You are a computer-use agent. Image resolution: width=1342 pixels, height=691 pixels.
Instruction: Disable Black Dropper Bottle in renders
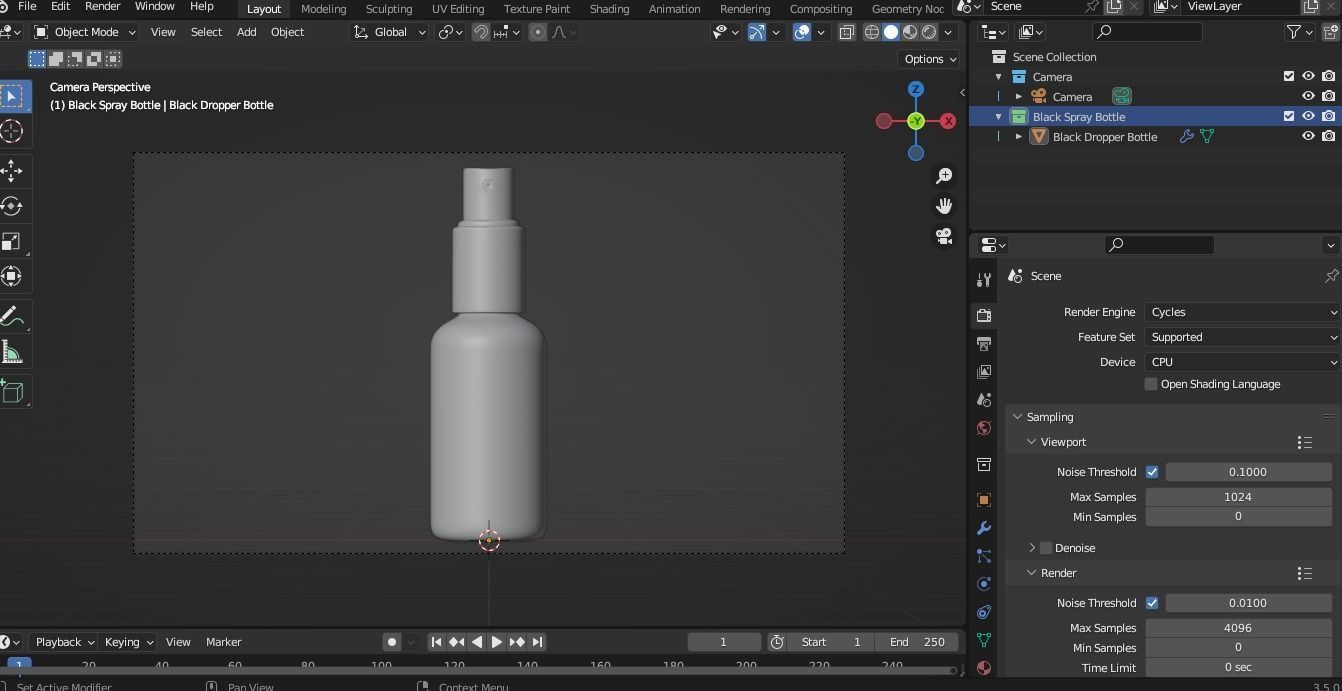pos(1328,136)
